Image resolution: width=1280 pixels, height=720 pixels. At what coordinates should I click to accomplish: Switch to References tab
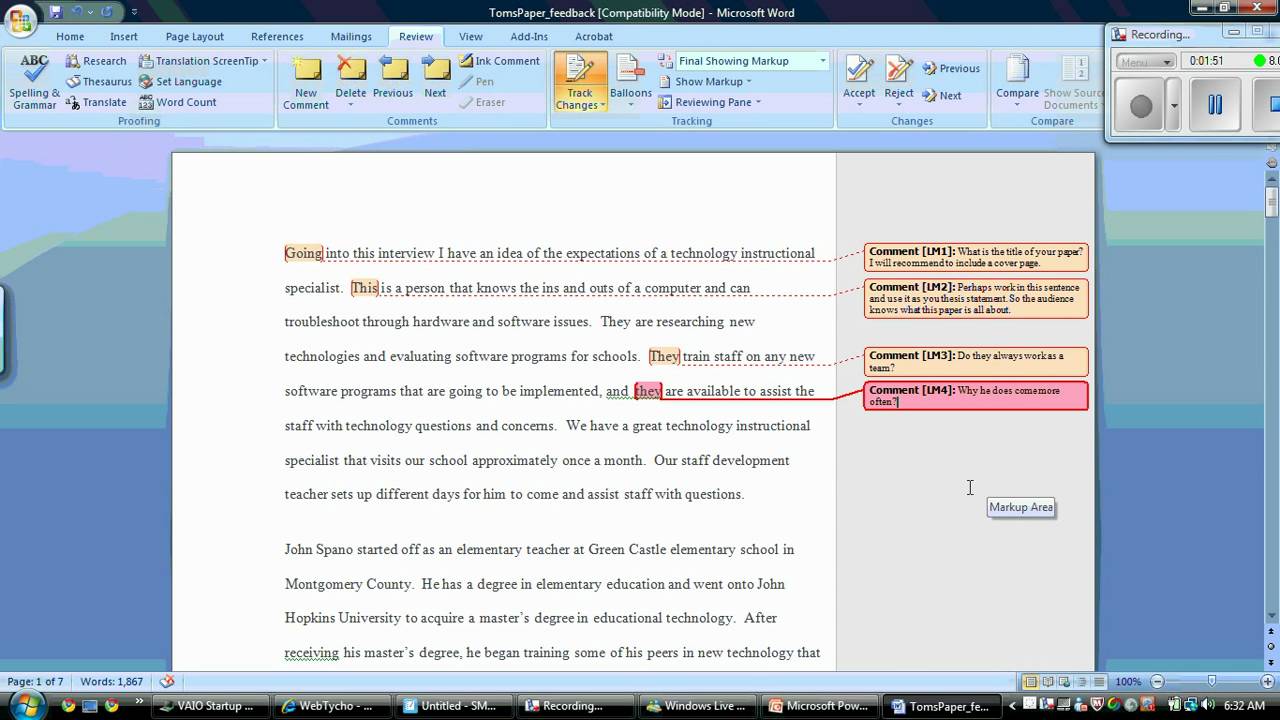click(x=277, y=36)
